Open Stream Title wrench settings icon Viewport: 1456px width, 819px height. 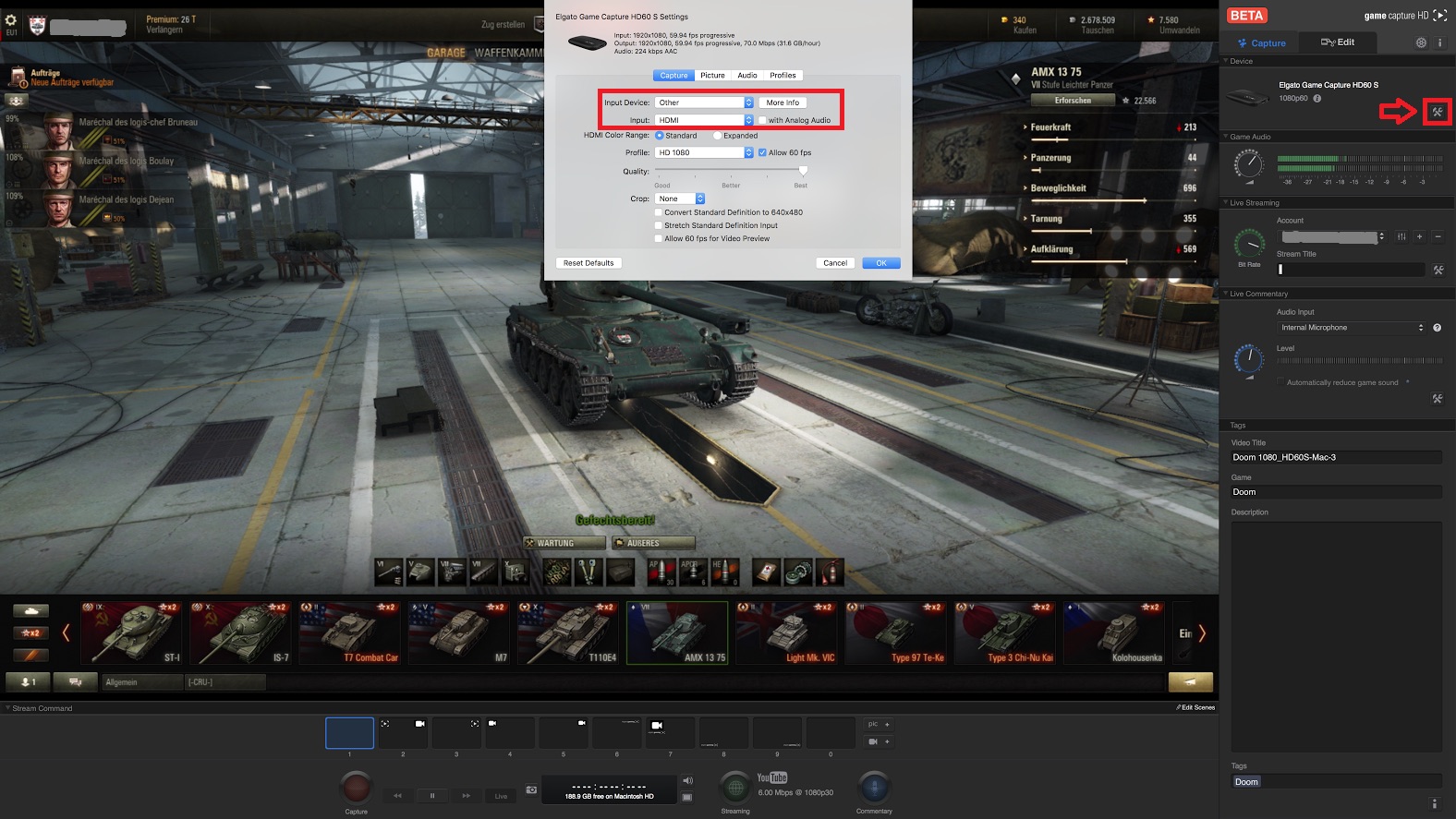pyautogui.click(x=1438, y=270)
